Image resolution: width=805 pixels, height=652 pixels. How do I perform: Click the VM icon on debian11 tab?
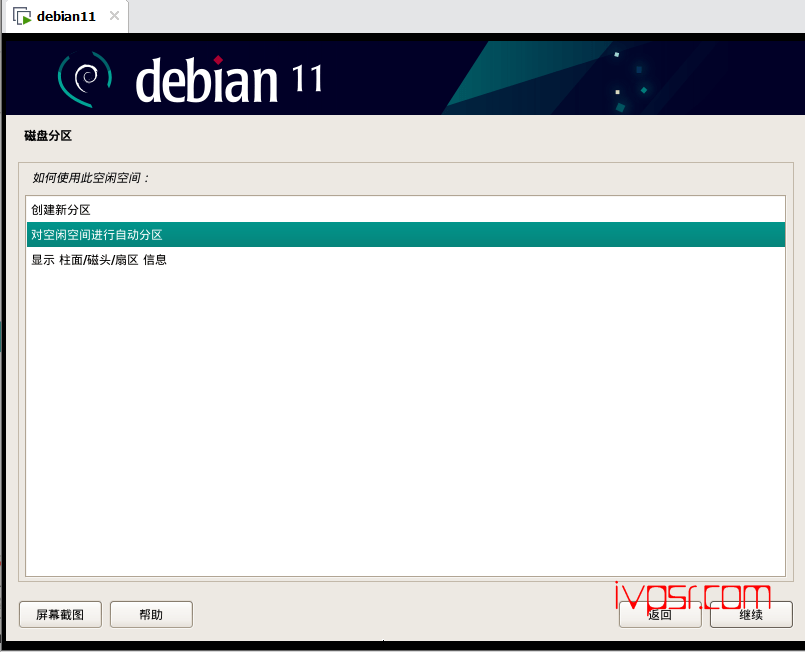(x=22, y=16)
